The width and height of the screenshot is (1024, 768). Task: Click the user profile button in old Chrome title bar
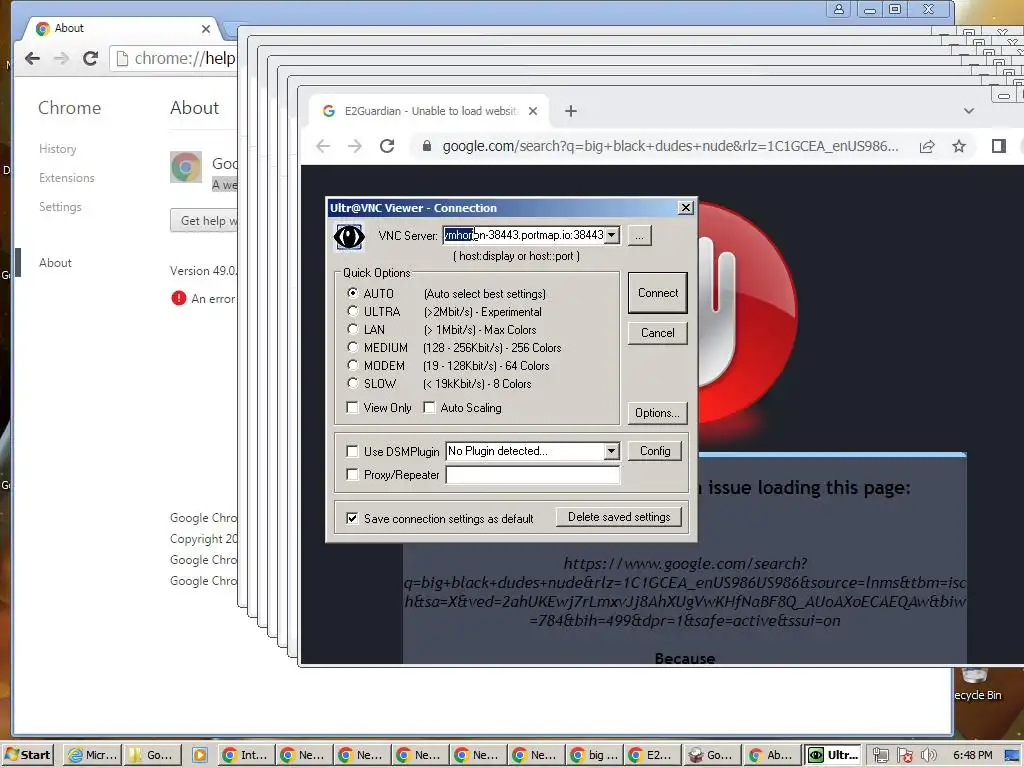click(x=839, y=9)
